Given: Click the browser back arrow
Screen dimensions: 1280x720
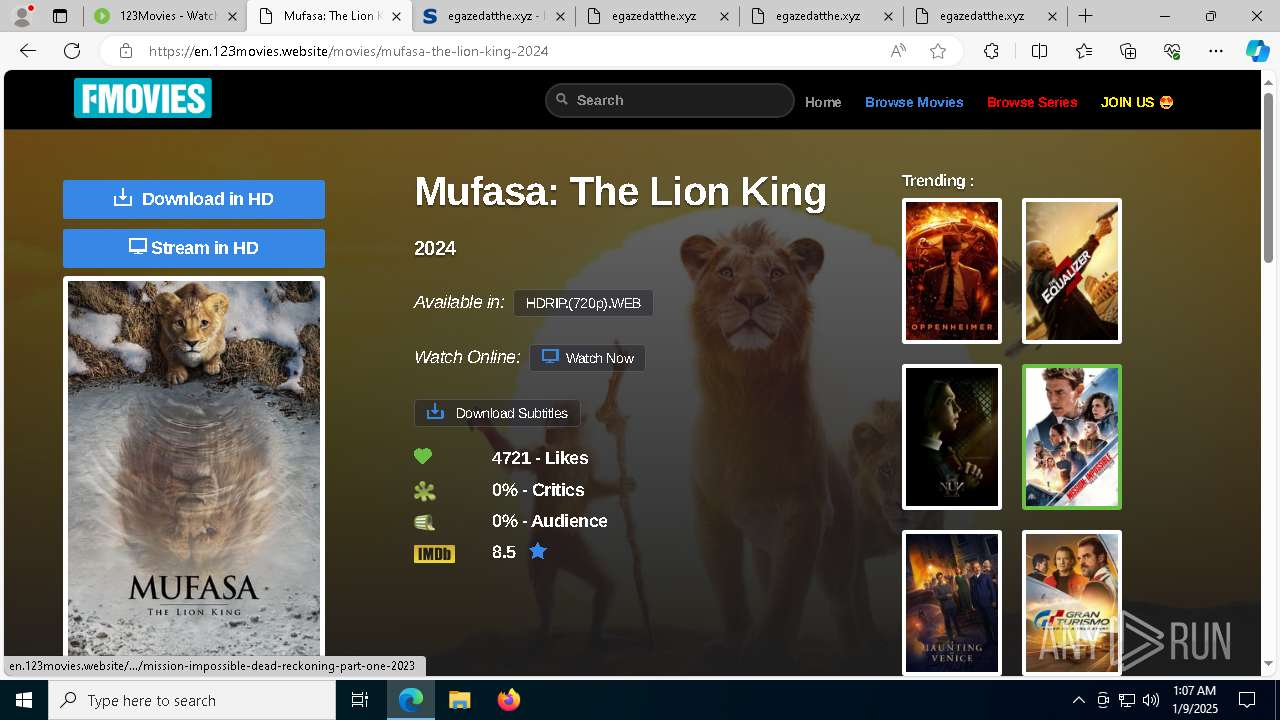Looking at the screenshot, I should [x=28, y=51].
